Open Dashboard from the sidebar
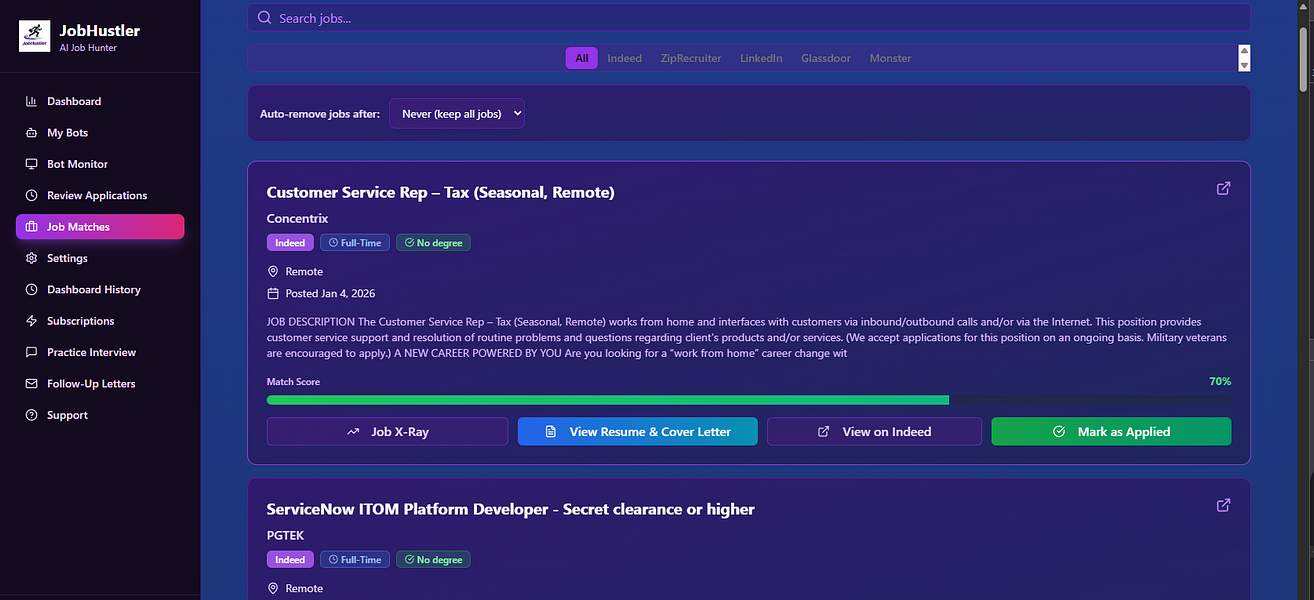This screenshot has height=600, width=1314. (x=100, y=101)
